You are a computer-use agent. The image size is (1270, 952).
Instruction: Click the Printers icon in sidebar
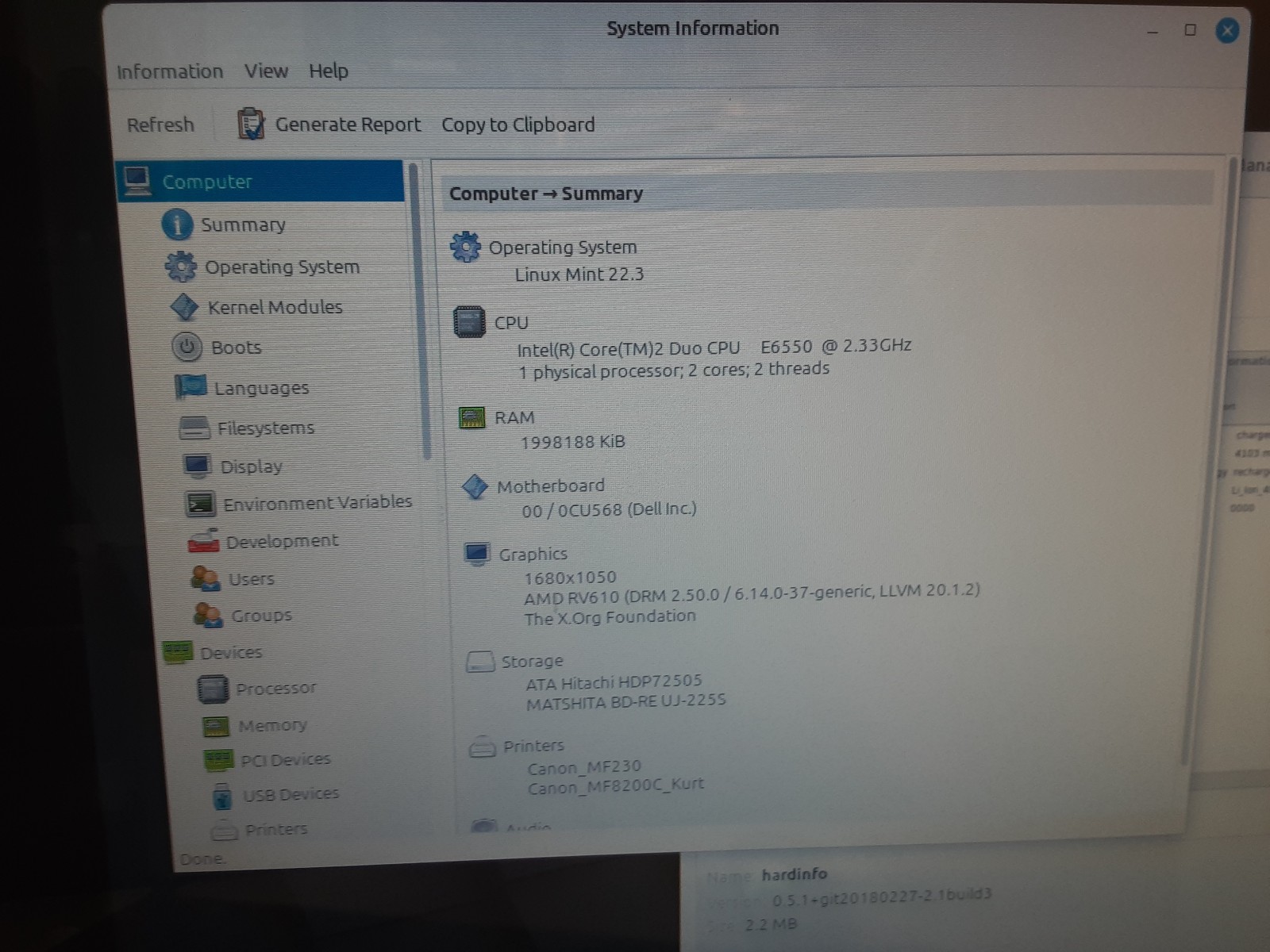coord(225,830)
